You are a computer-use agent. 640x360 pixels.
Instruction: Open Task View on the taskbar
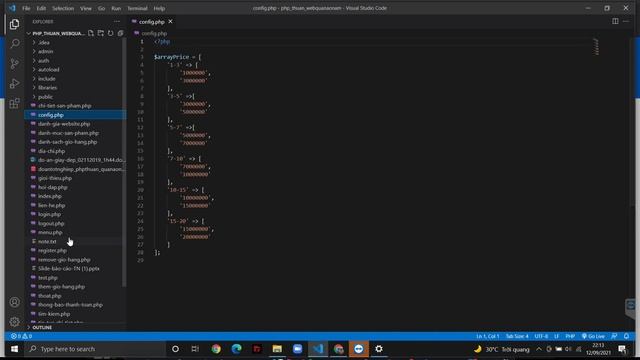[x=195, y=349]
